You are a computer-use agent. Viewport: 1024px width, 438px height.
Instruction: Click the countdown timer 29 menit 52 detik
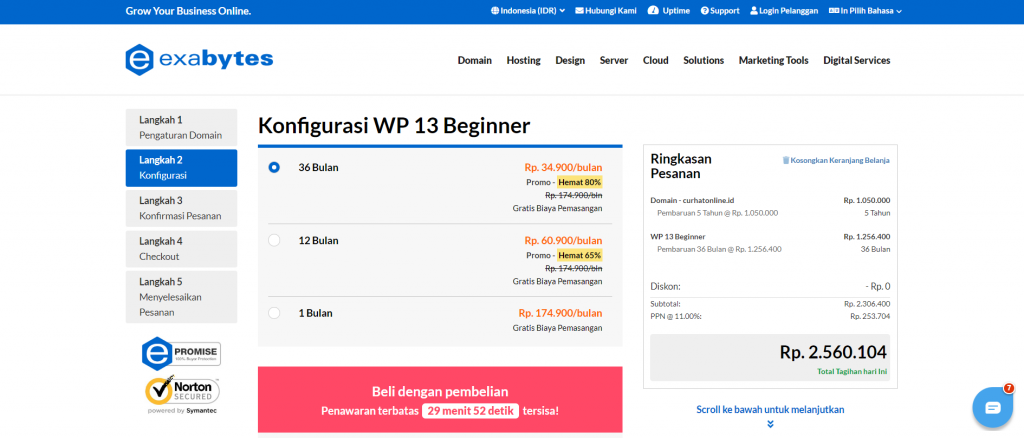coord(470,411)
